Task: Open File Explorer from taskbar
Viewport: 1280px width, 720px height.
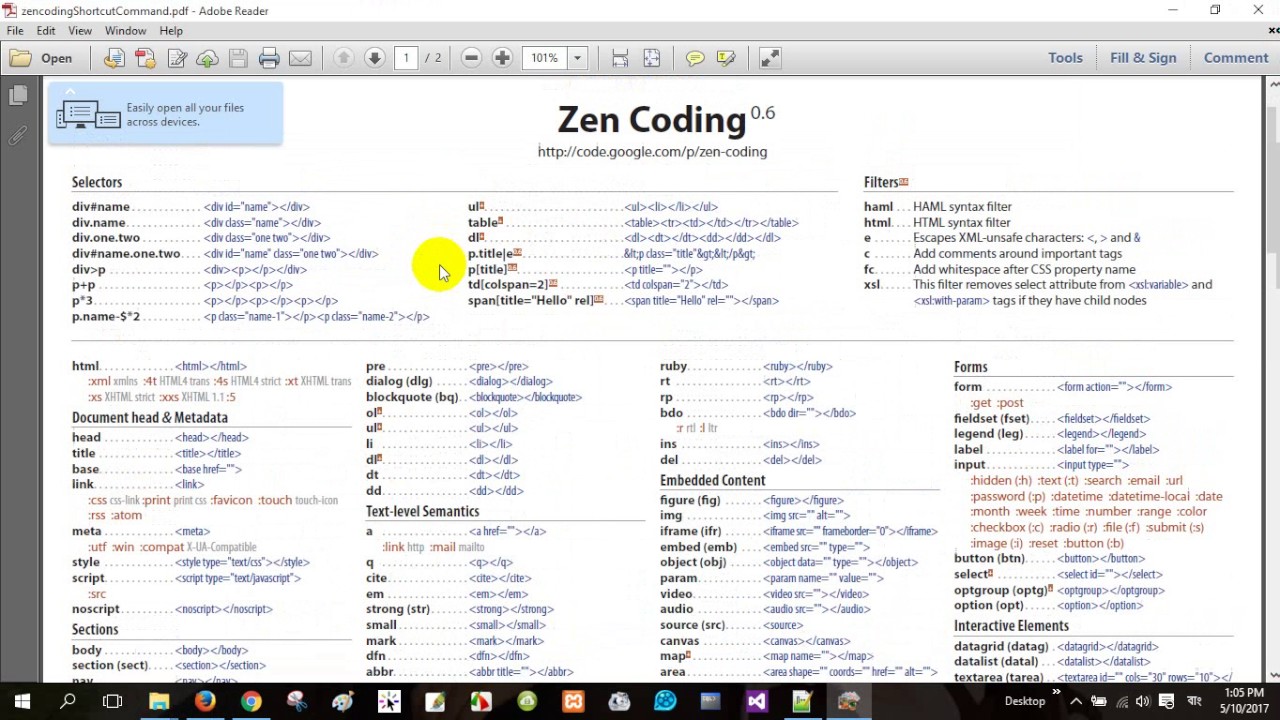Action: (159, 702)
